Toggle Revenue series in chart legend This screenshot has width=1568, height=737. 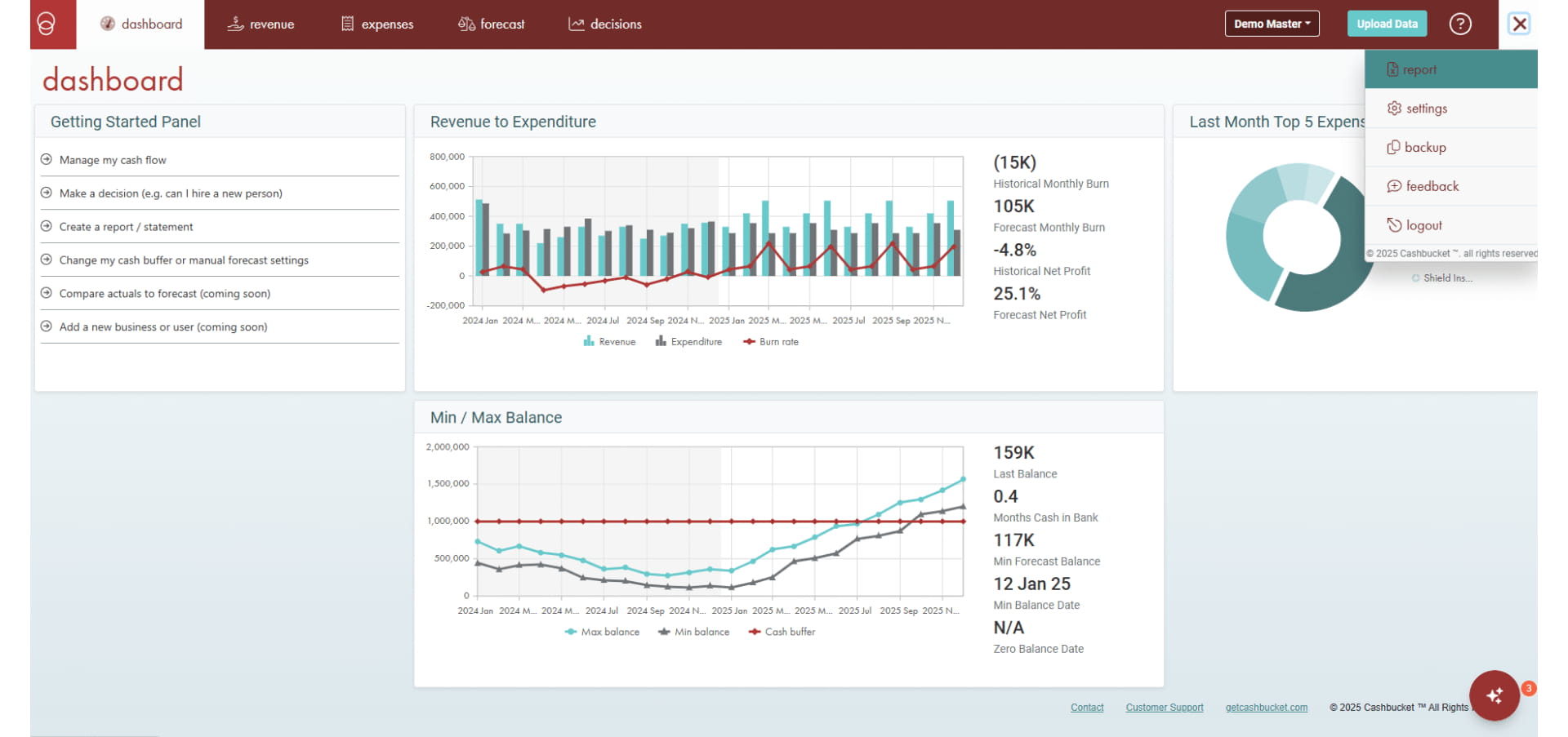[609, 342]
